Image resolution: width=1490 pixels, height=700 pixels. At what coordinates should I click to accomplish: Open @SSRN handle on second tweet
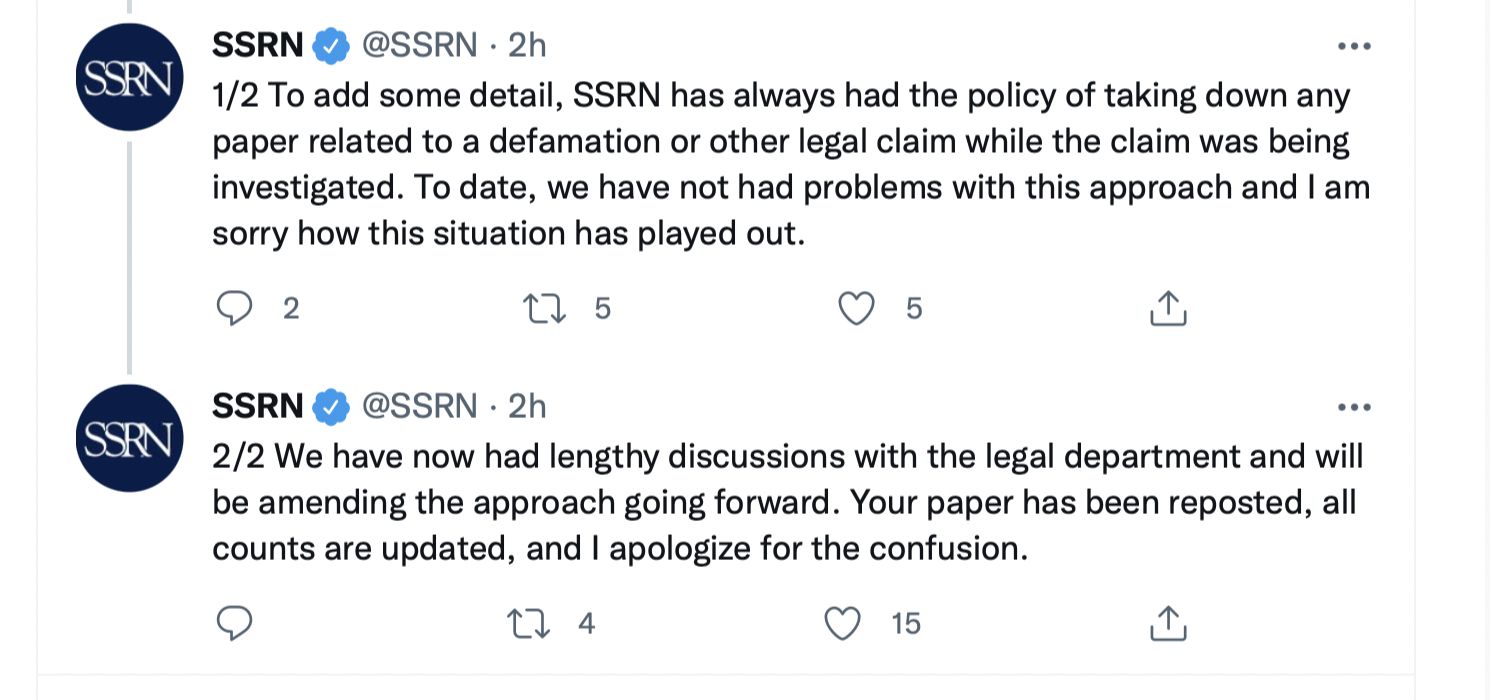(x=418, y=406)
